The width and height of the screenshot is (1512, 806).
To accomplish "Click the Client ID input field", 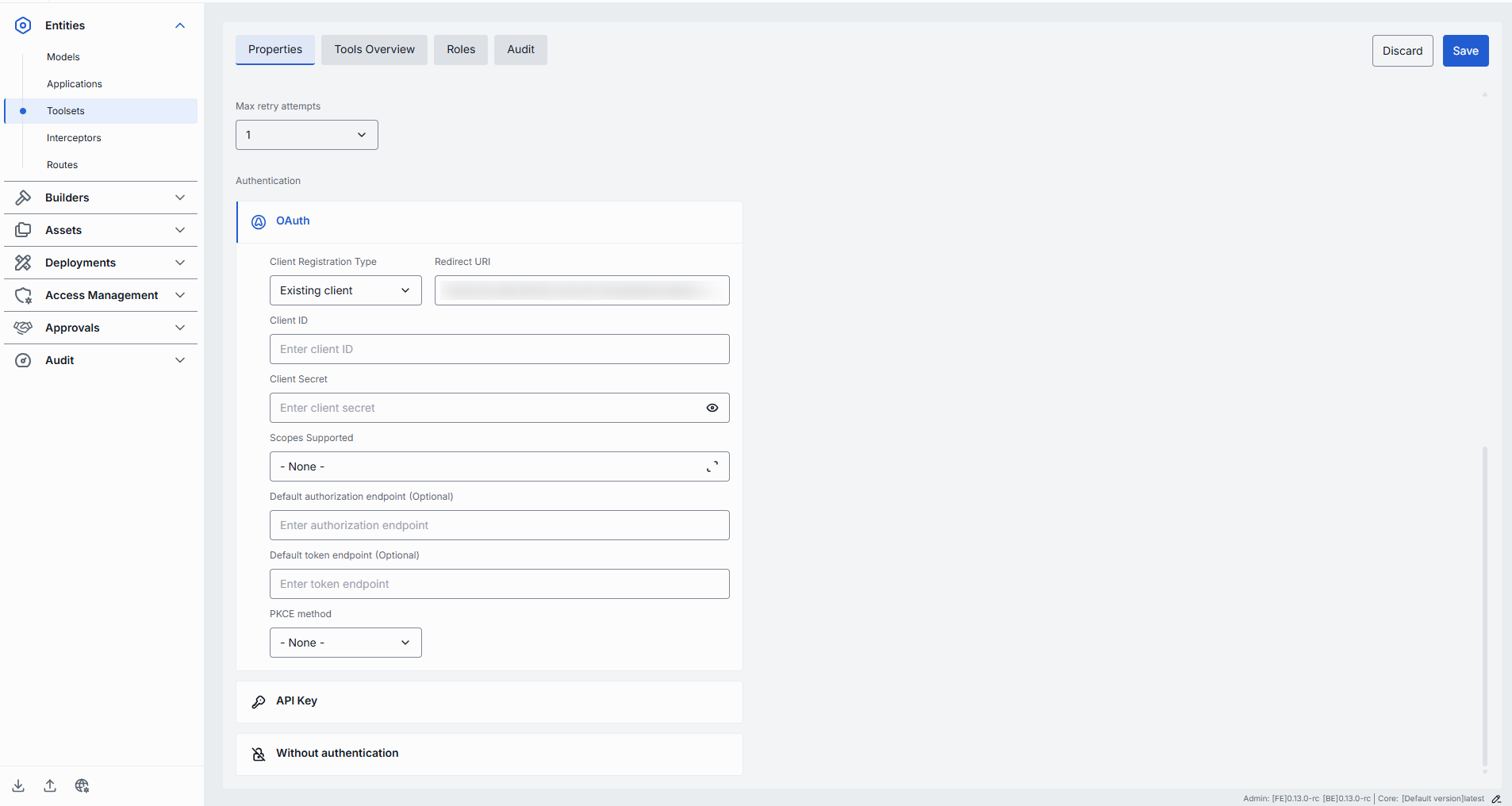I will tap(499, 349).
